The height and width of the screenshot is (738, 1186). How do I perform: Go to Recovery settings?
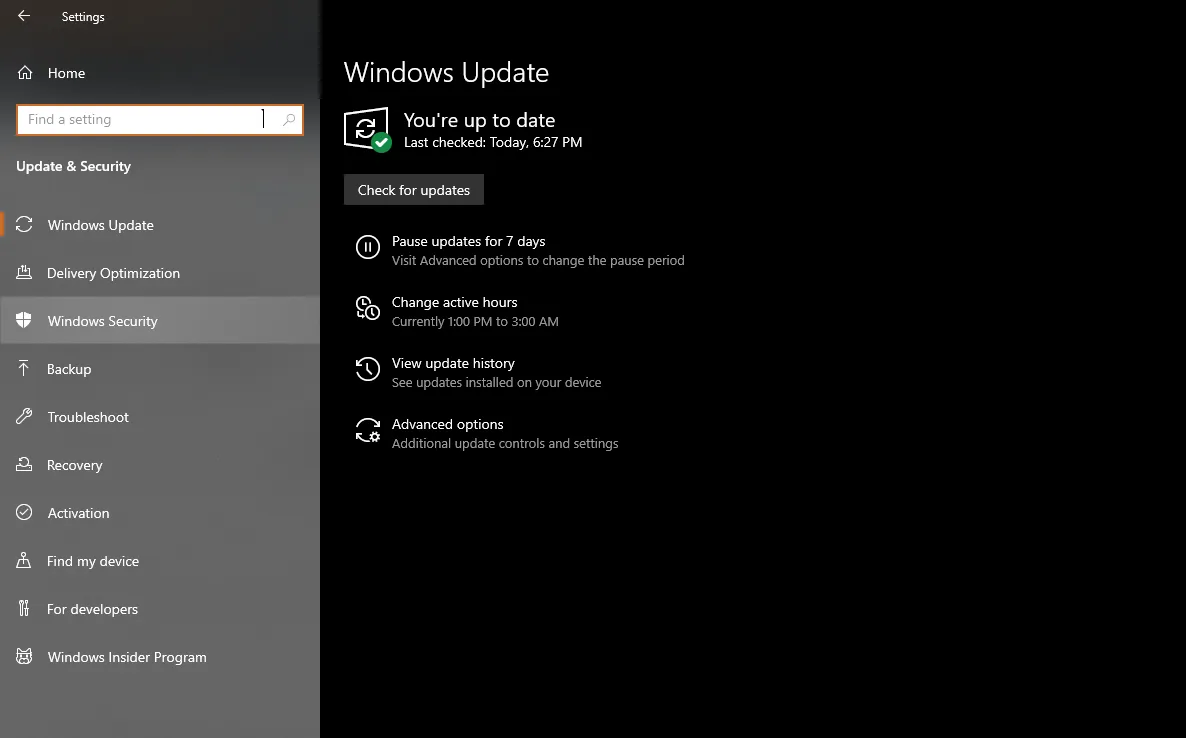click(x=74, y=465)
